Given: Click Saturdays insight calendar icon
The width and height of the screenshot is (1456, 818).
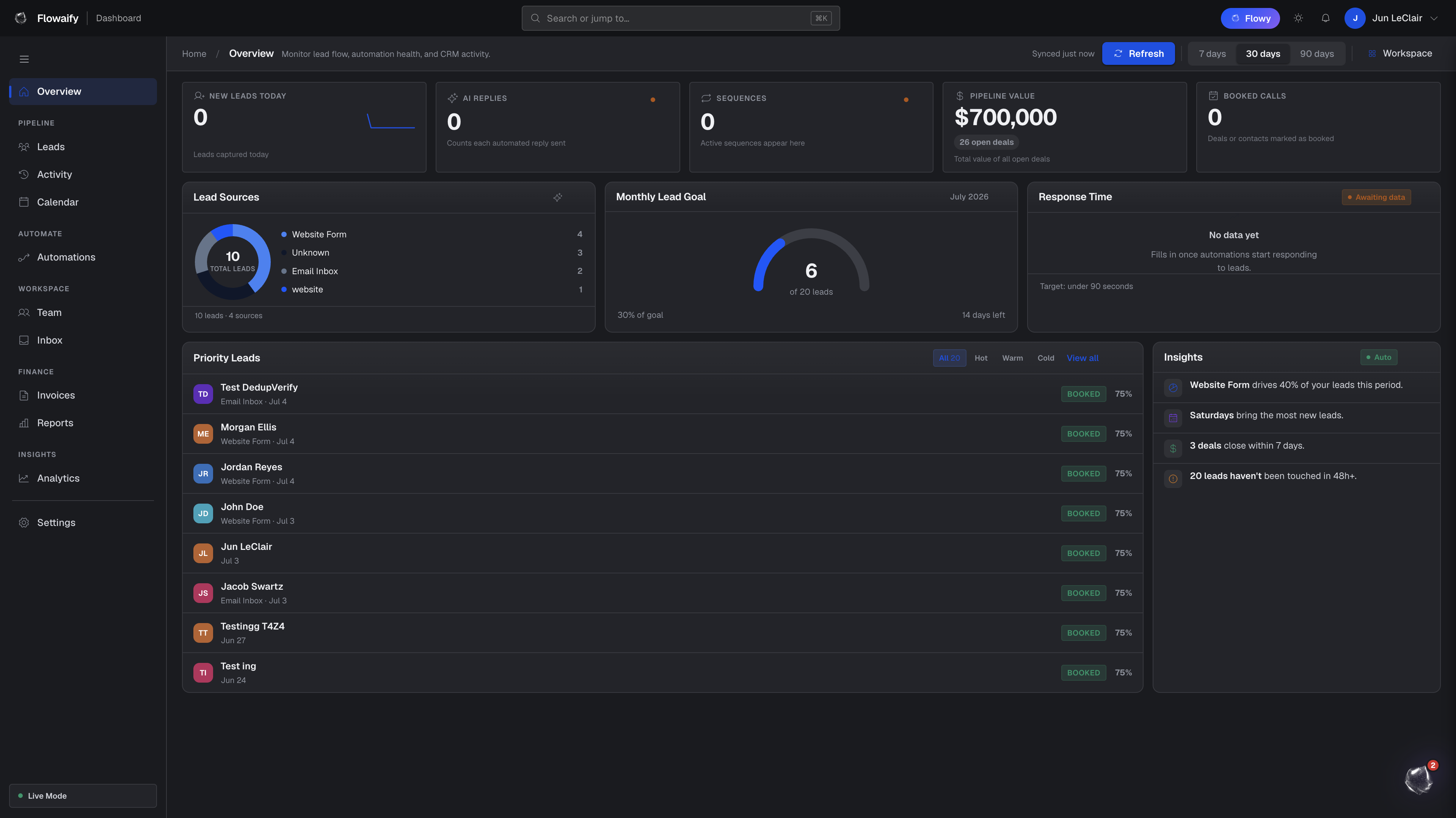Looking at the screenshot, I should [x=1174, y=418].
